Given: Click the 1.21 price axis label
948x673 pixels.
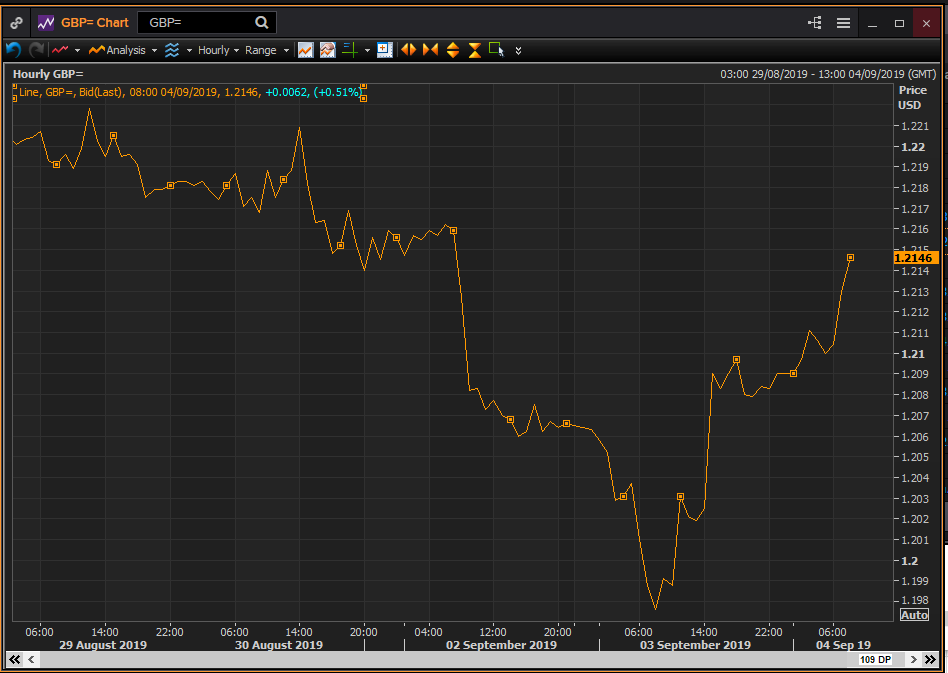Looking at the screenshot, I should click(x=913, y=354).
